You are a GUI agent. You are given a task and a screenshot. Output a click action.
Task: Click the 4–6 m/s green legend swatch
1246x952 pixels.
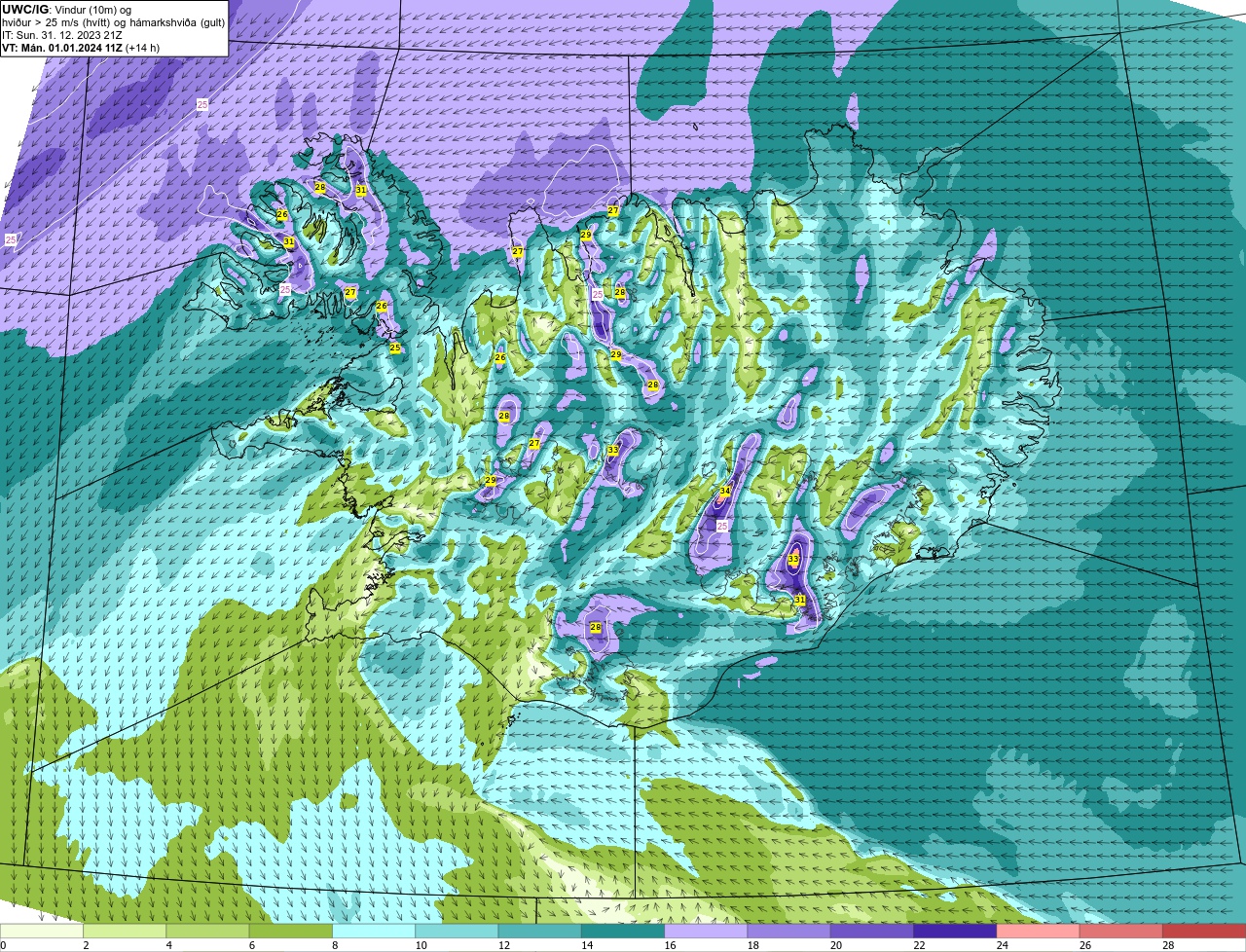207,932
